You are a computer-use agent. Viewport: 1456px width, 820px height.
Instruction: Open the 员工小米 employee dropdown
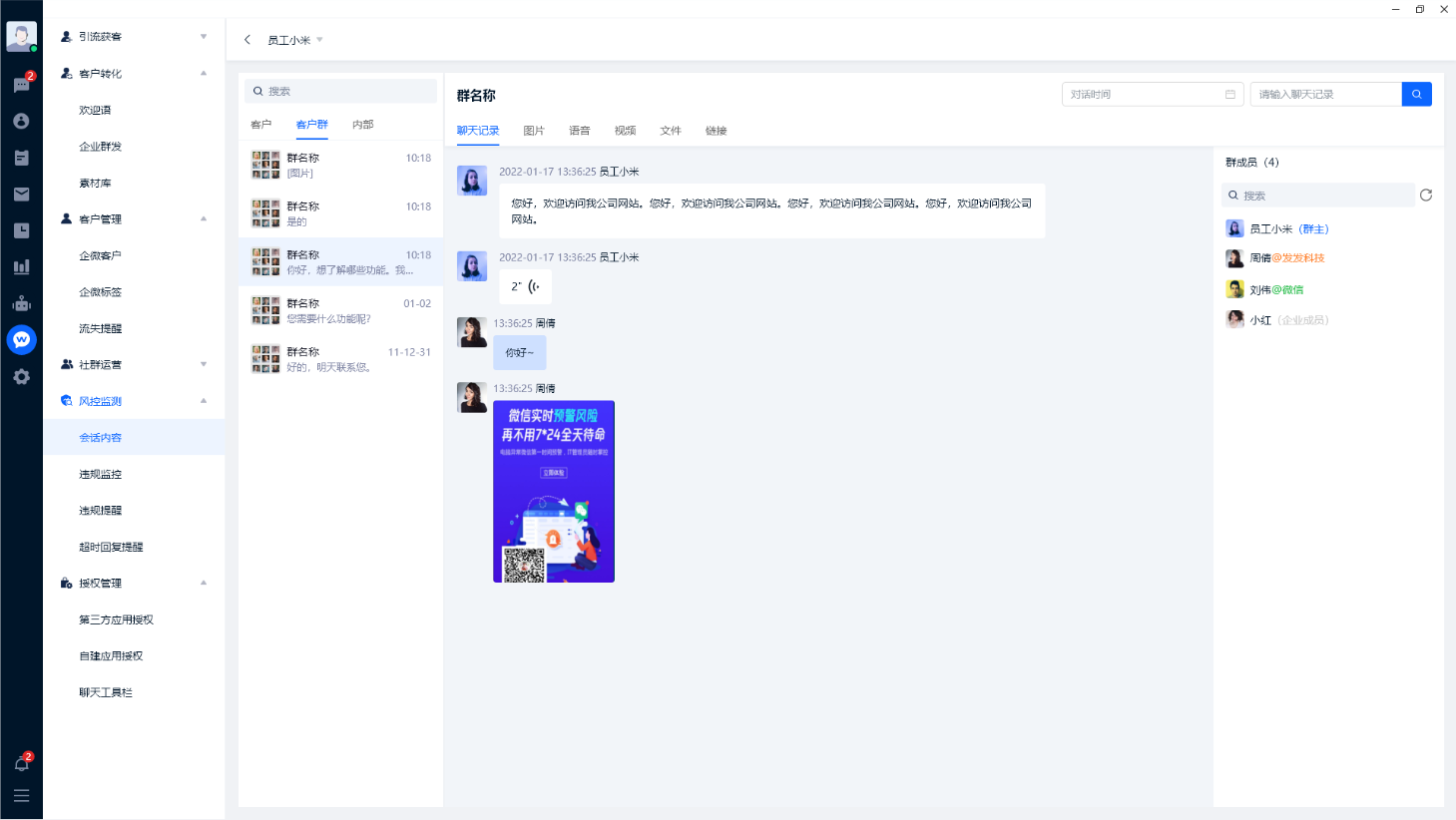click(x=295, y=41)
